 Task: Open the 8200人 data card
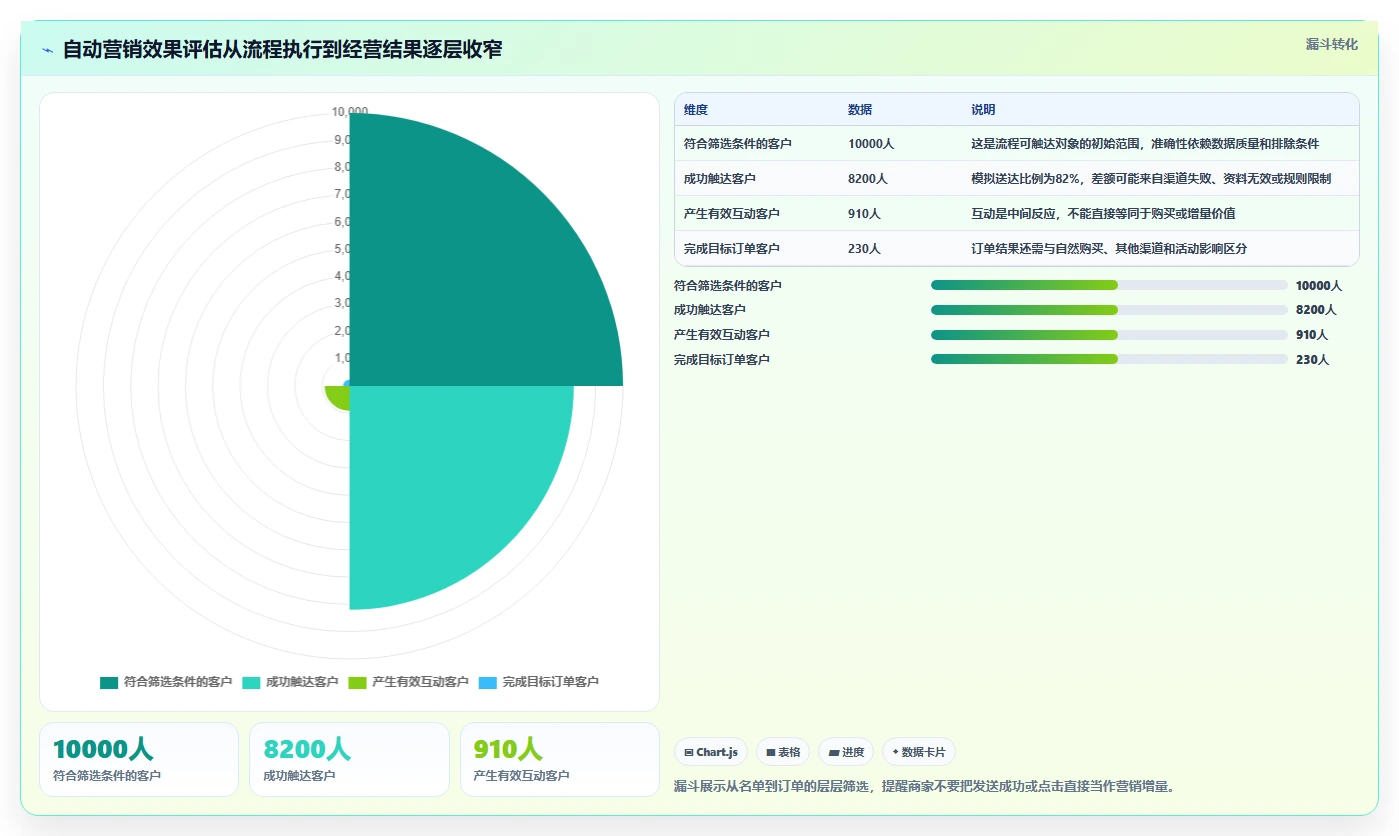349,759
